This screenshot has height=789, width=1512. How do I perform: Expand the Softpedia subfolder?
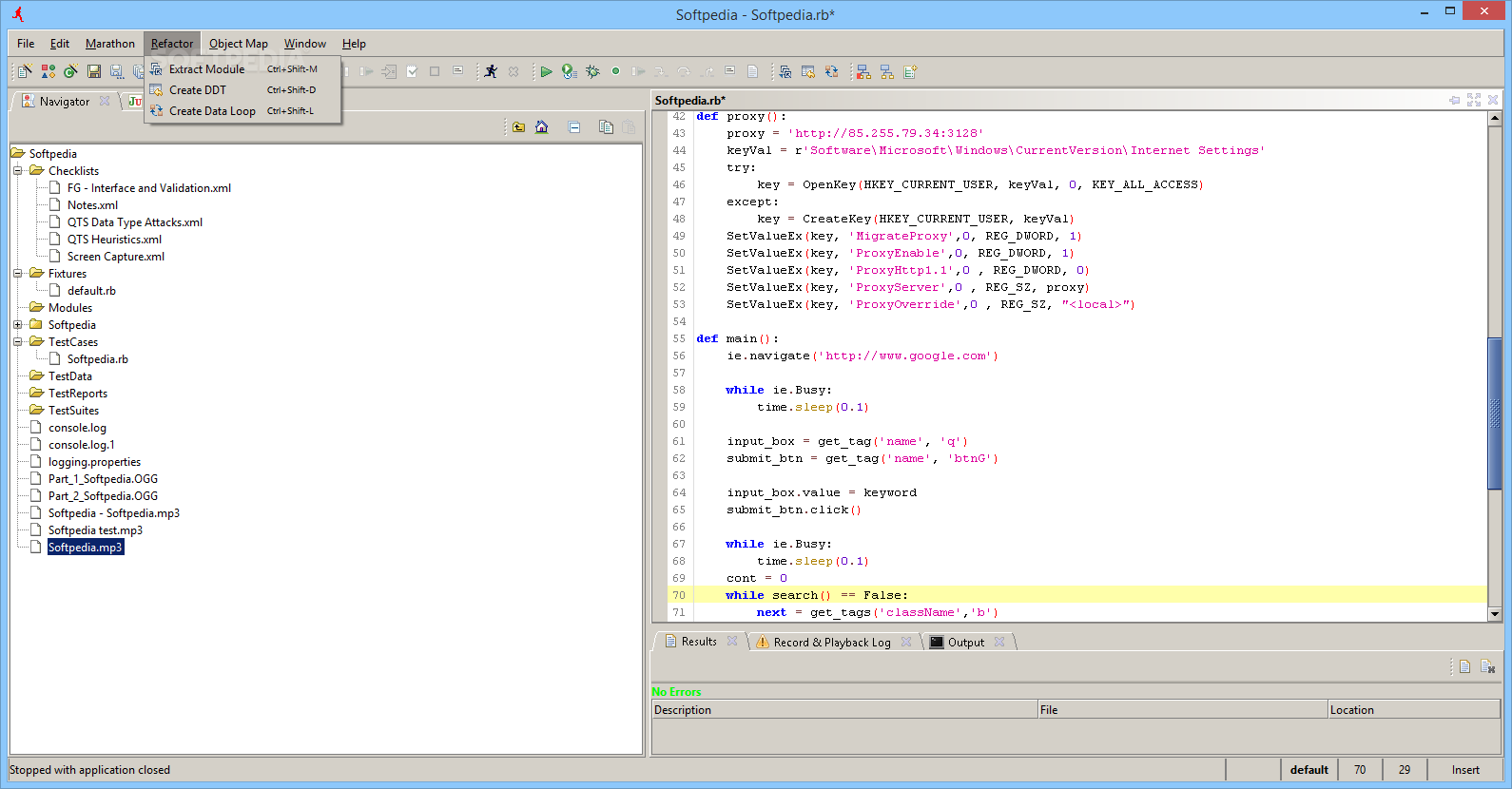click(17, 325)
